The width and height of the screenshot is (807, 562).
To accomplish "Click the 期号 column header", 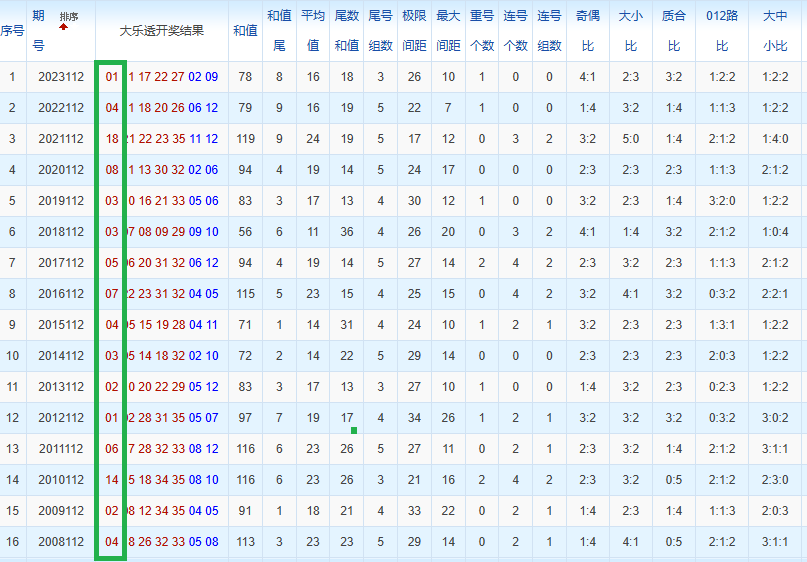I will (x=38, y=30).
